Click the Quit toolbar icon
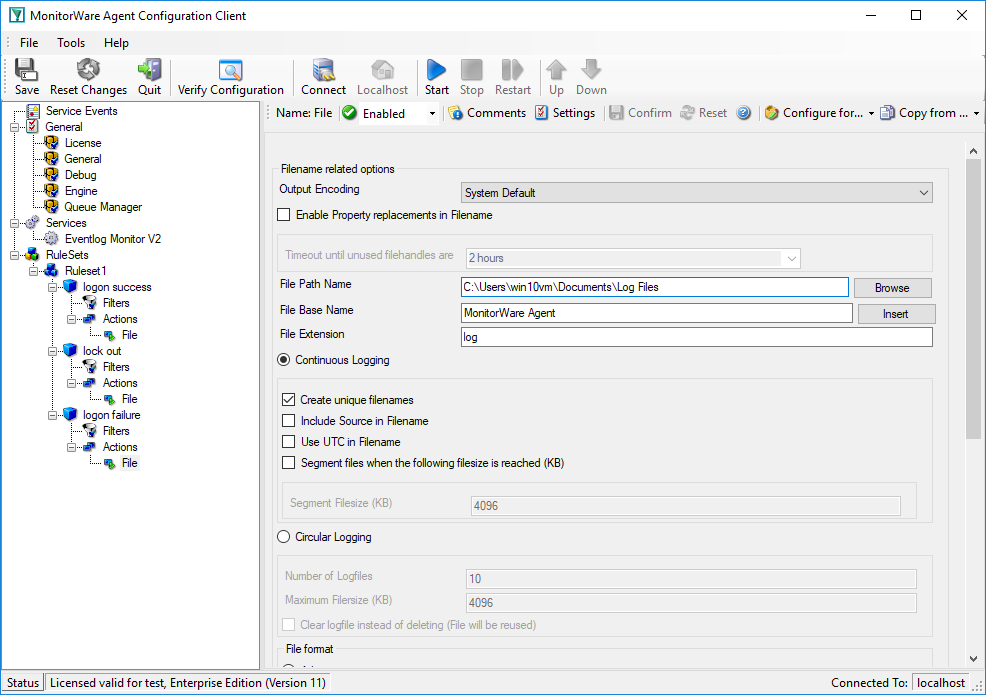The height and width of the screenshot is (695, 986). pos(150,70)
